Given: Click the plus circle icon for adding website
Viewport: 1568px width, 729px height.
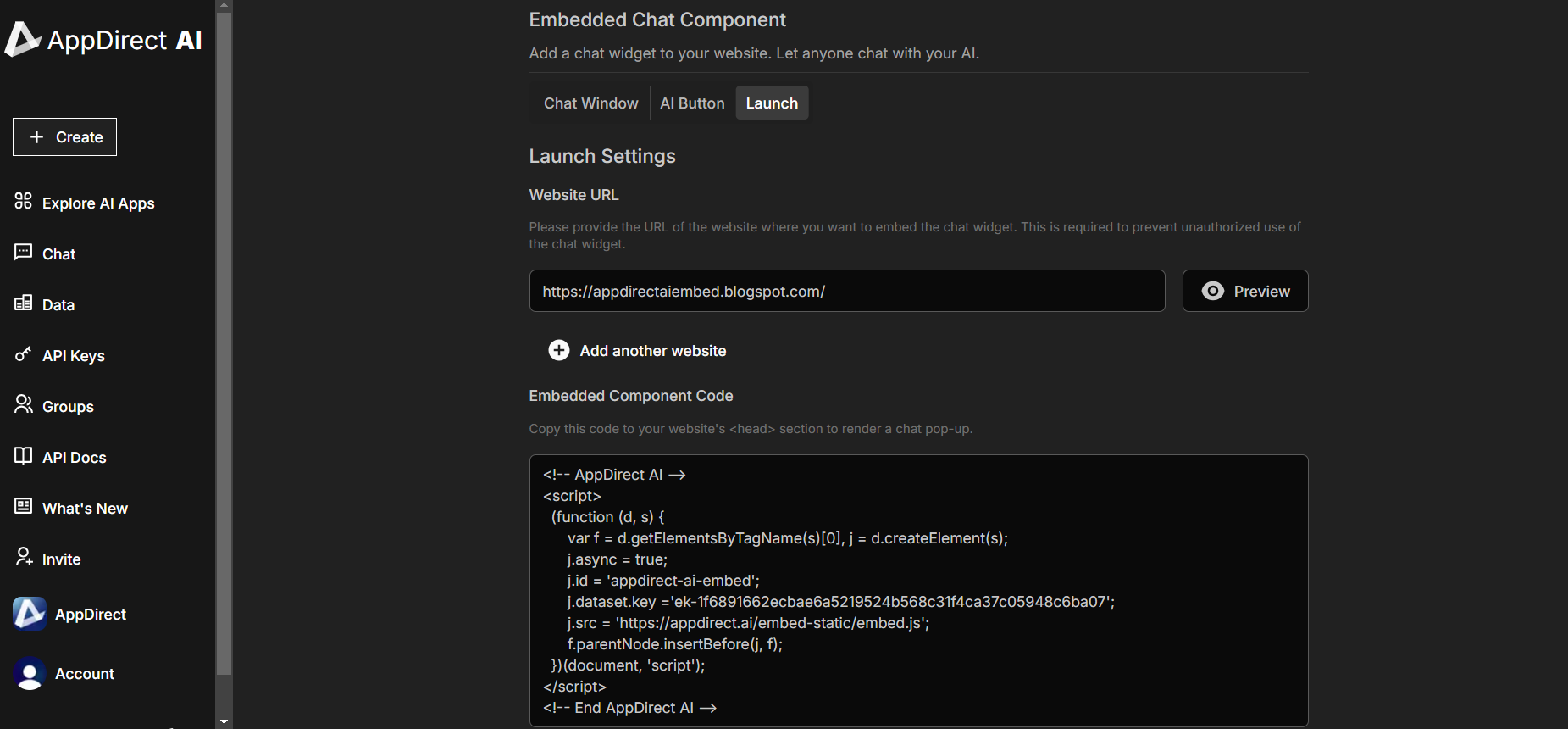Looking at the screenshot, I should pyautogui.click(x=559, y=350).
